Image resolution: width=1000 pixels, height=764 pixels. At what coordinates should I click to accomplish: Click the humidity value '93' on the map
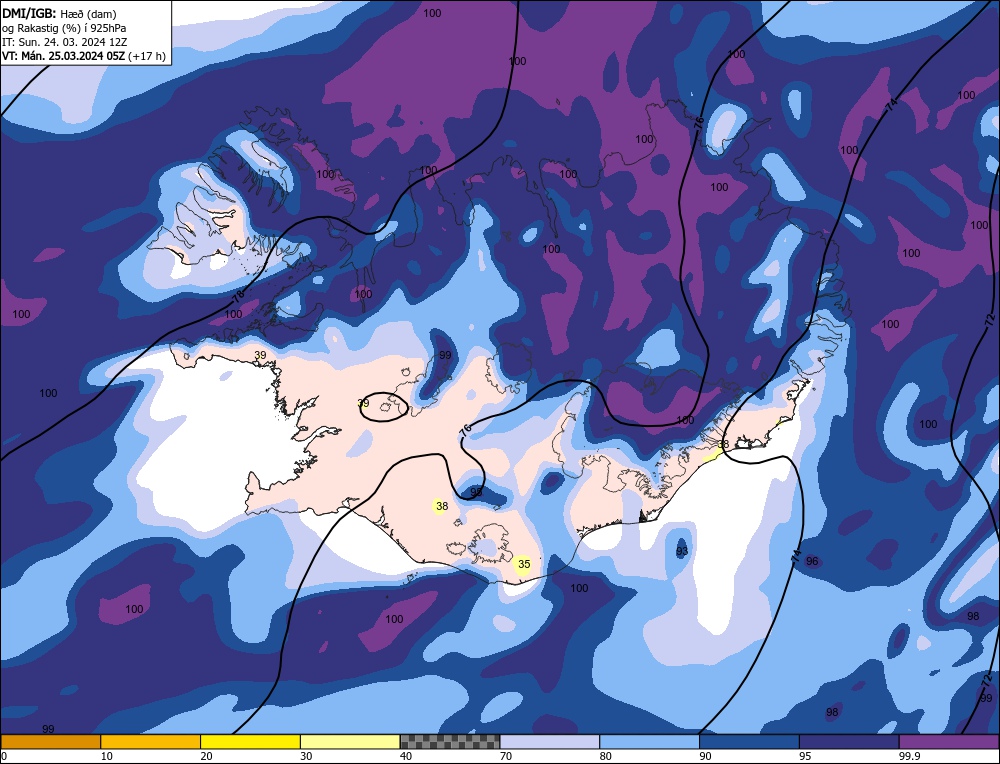tap(682, 551)
